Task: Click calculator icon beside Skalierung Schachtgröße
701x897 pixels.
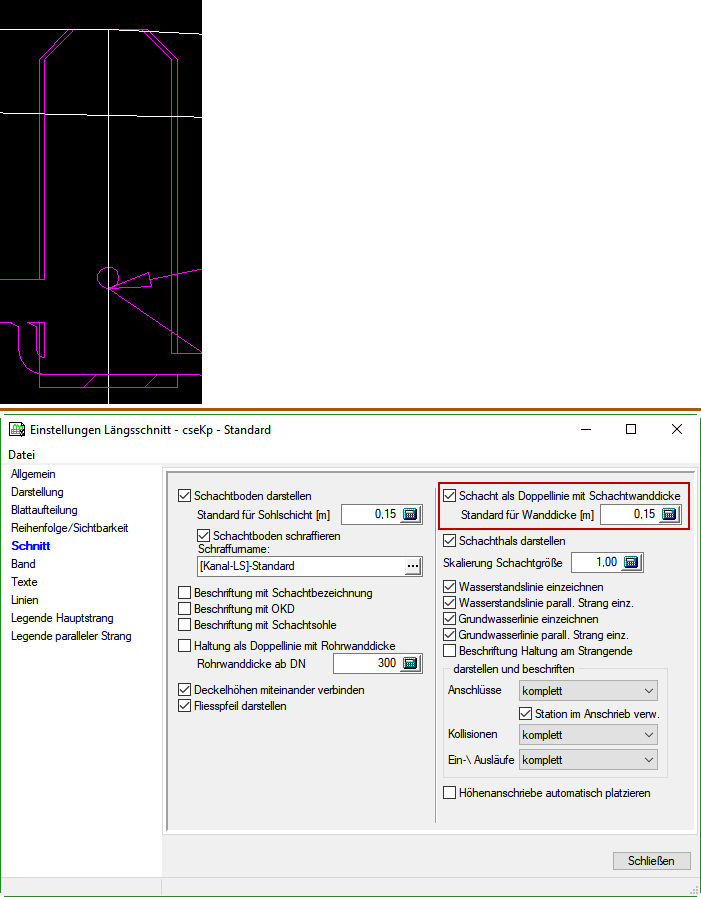Action: coord(631,563)
